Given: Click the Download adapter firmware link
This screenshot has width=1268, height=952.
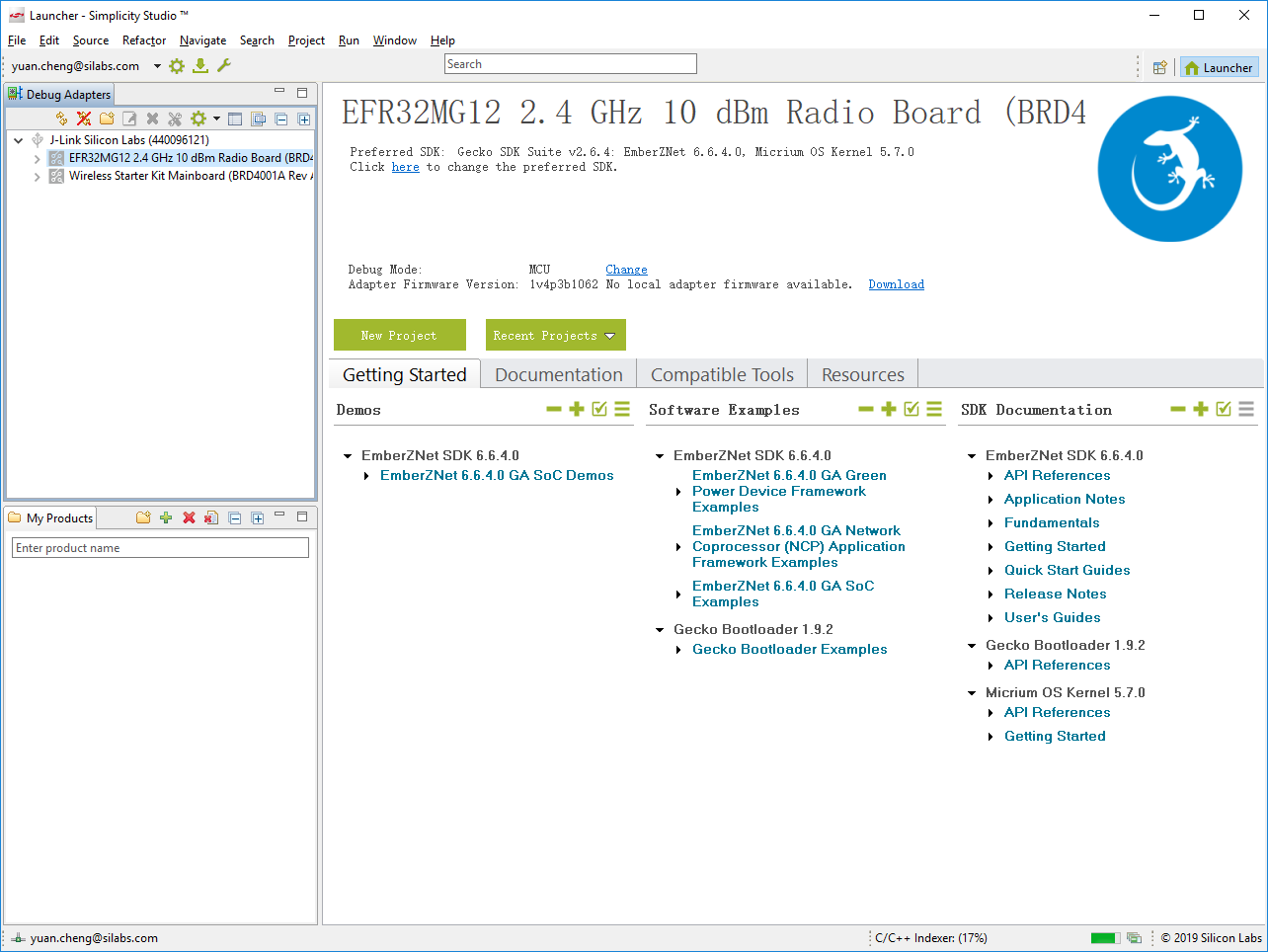Looking at the screenshot, I should pos(897,284).
